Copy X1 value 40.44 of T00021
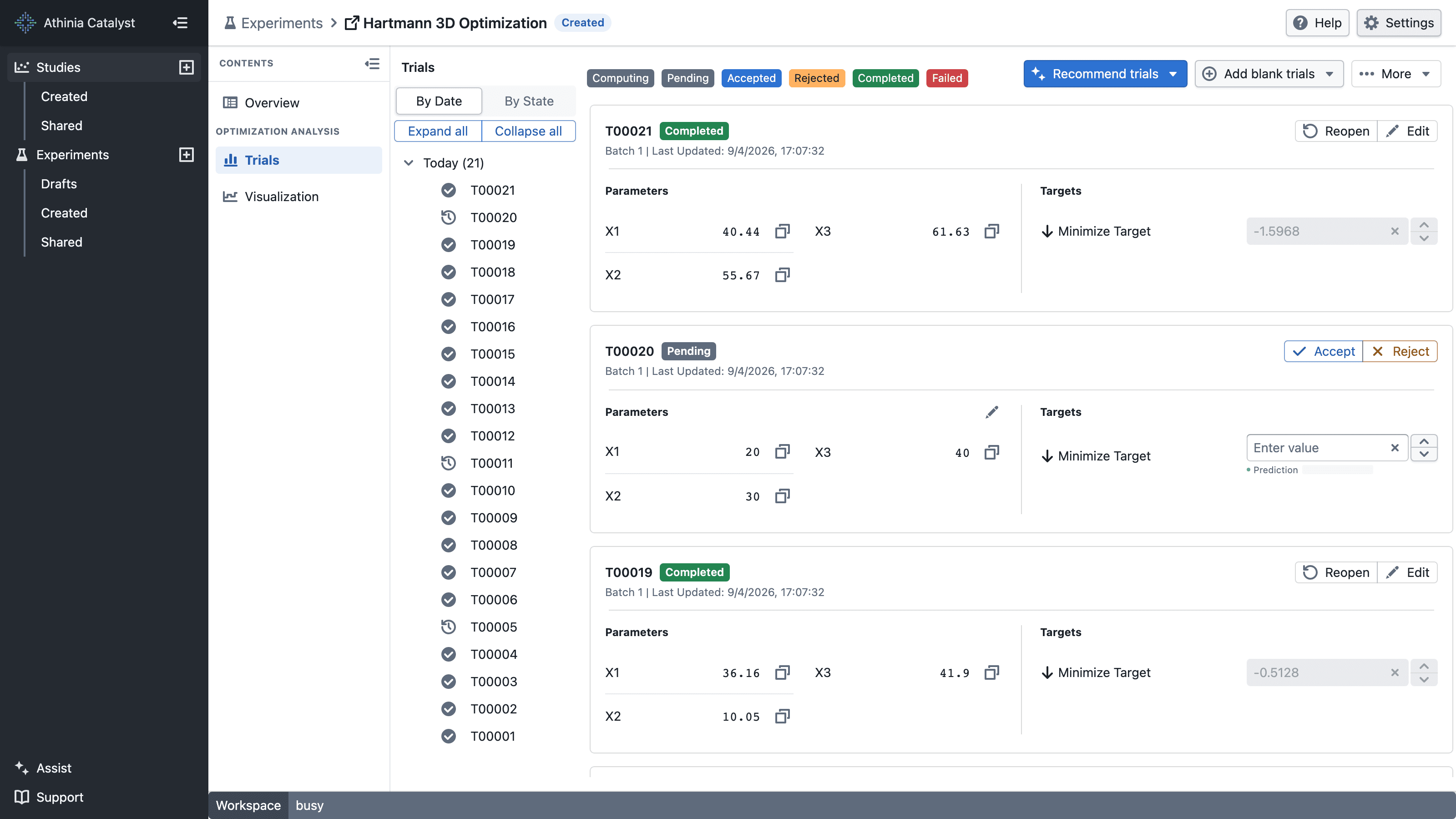 [x=782, y=231]
